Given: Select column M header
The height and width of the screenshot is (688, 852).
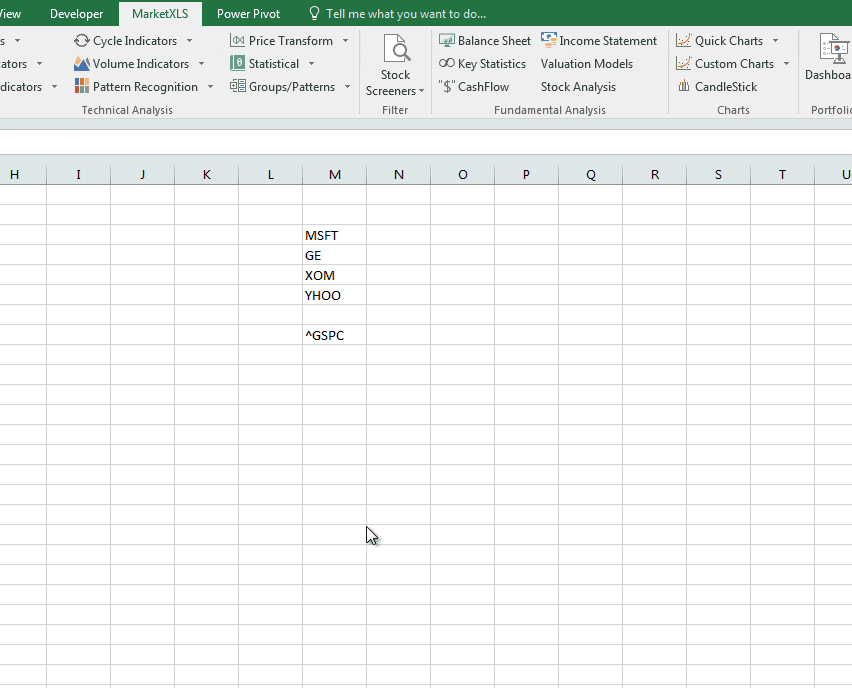Looking at the screenshot, I should [335, 174].
